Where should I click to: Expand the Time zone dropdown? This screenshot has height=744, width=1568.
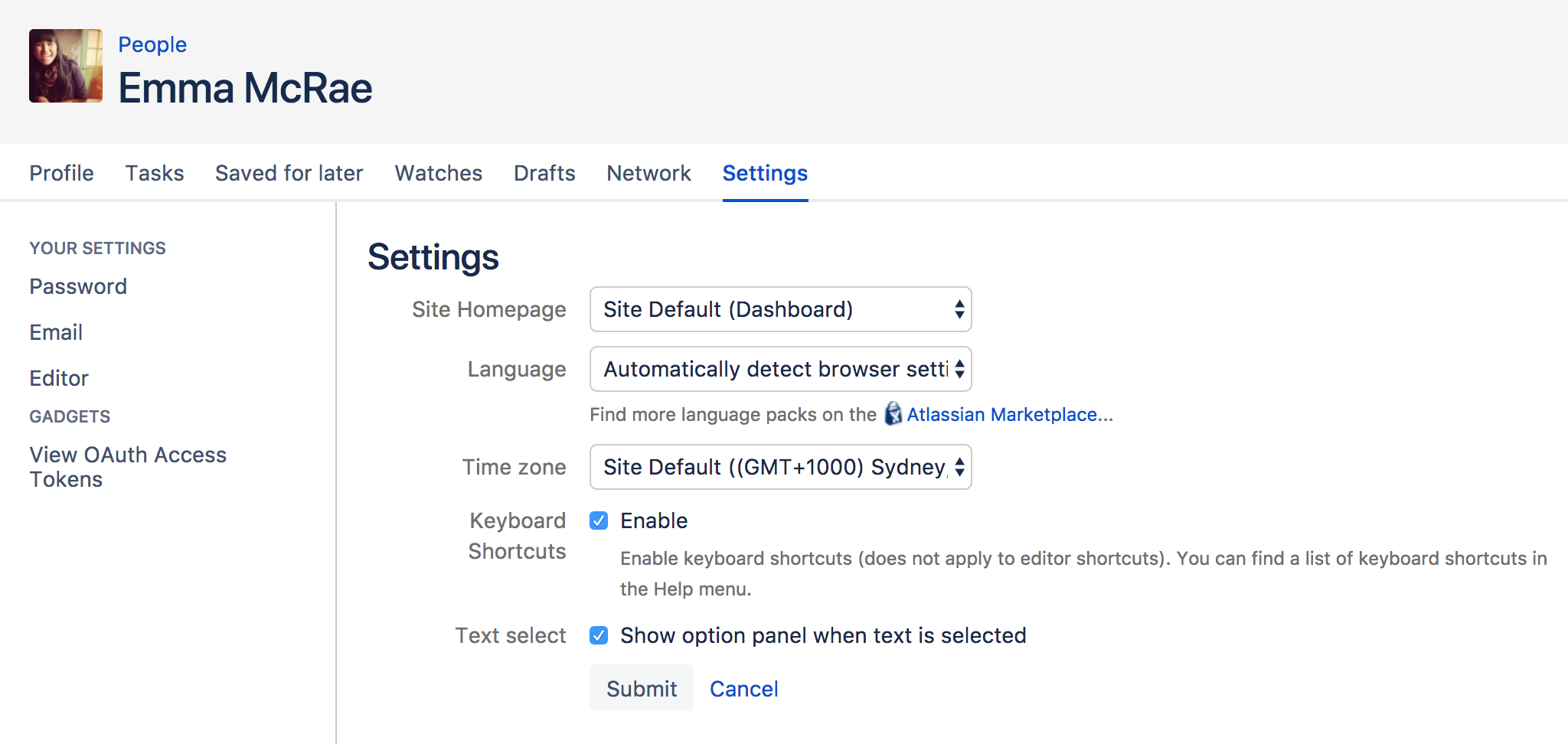780,467
